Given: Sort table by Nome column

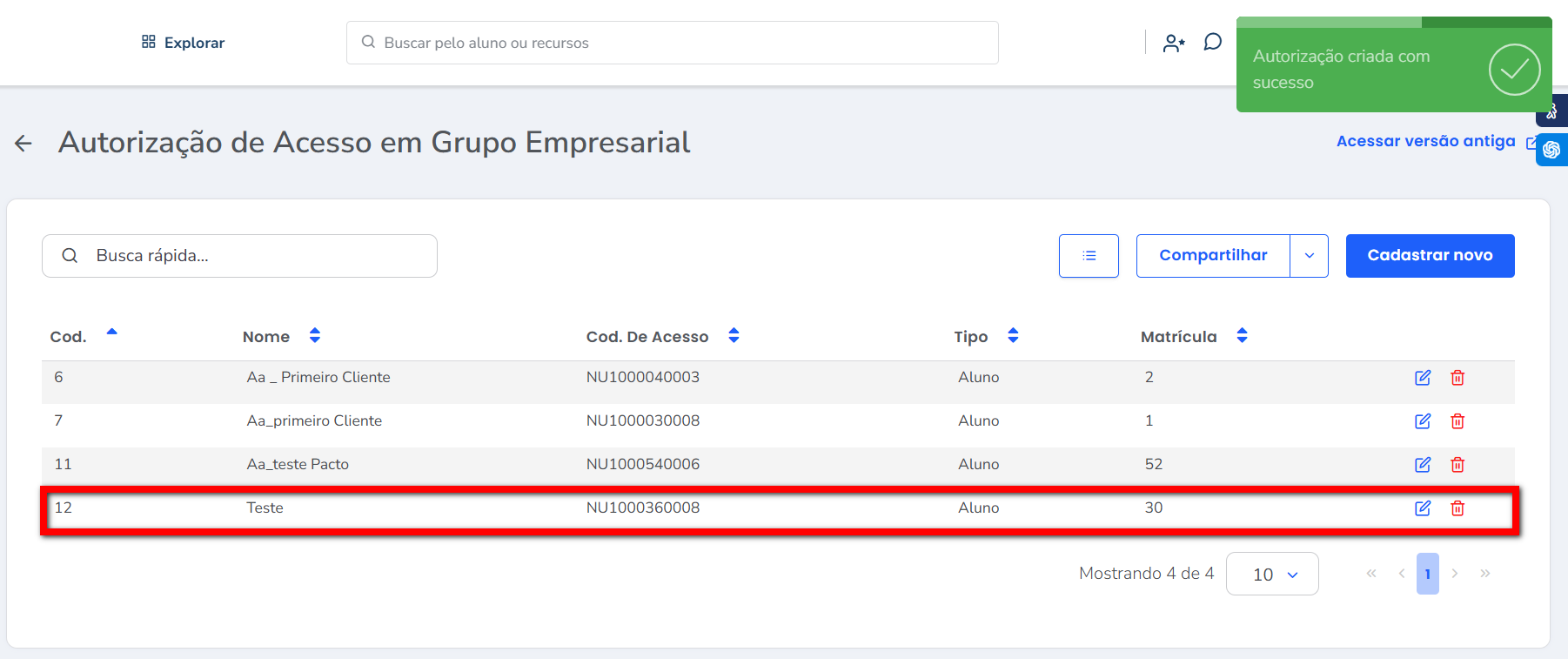Looking at the screenshot, I should 315,336.
